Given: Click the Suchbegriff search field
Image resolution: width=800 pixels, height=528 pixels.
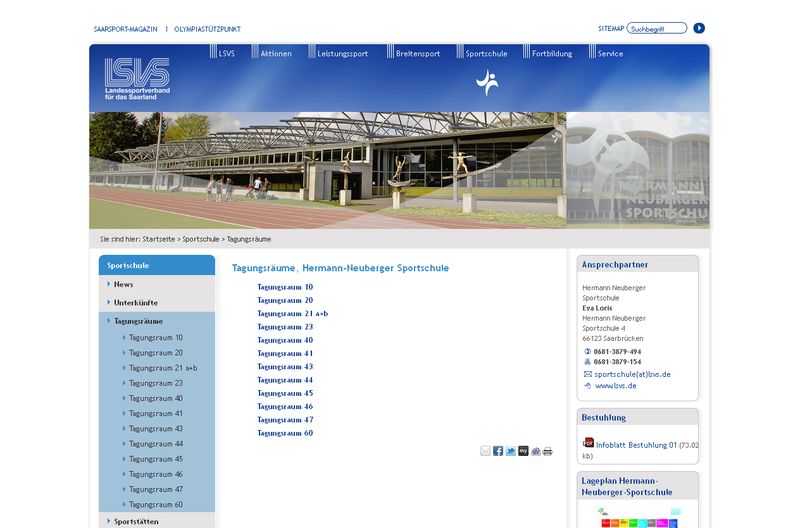Looking at the screenshot, I should [656, 28].
